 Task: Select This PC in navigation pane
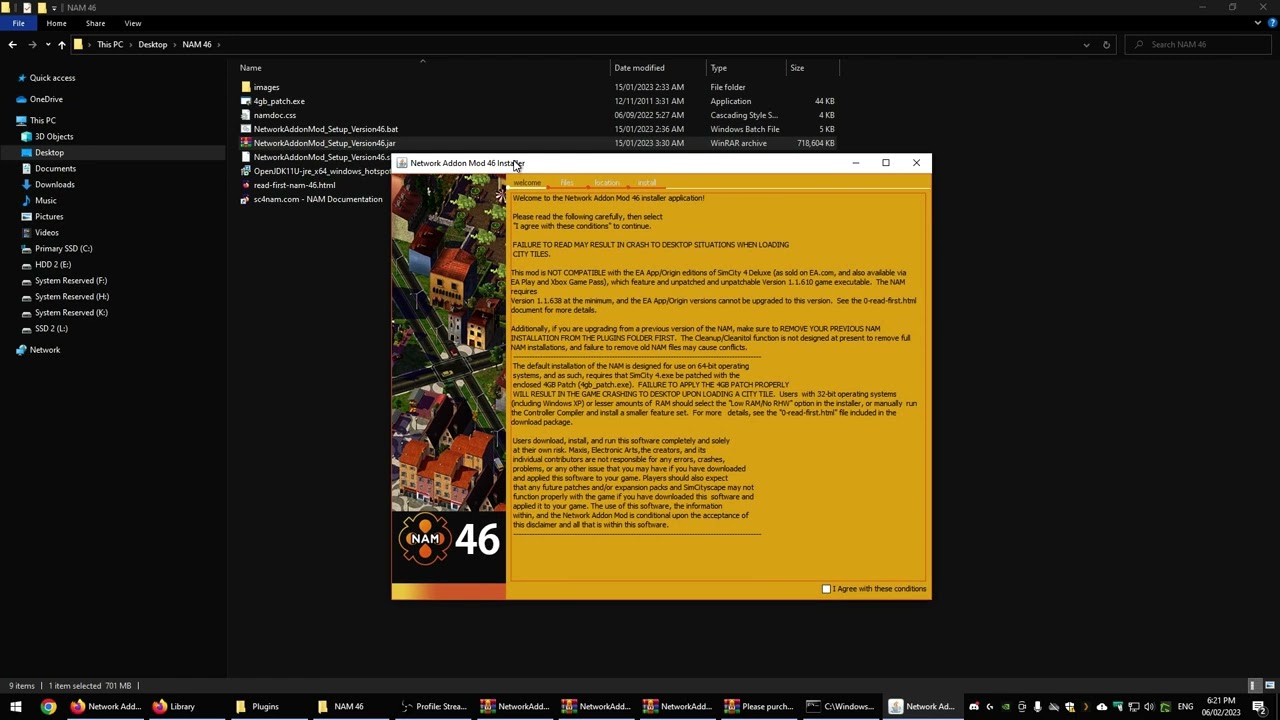tap(43, 120)
